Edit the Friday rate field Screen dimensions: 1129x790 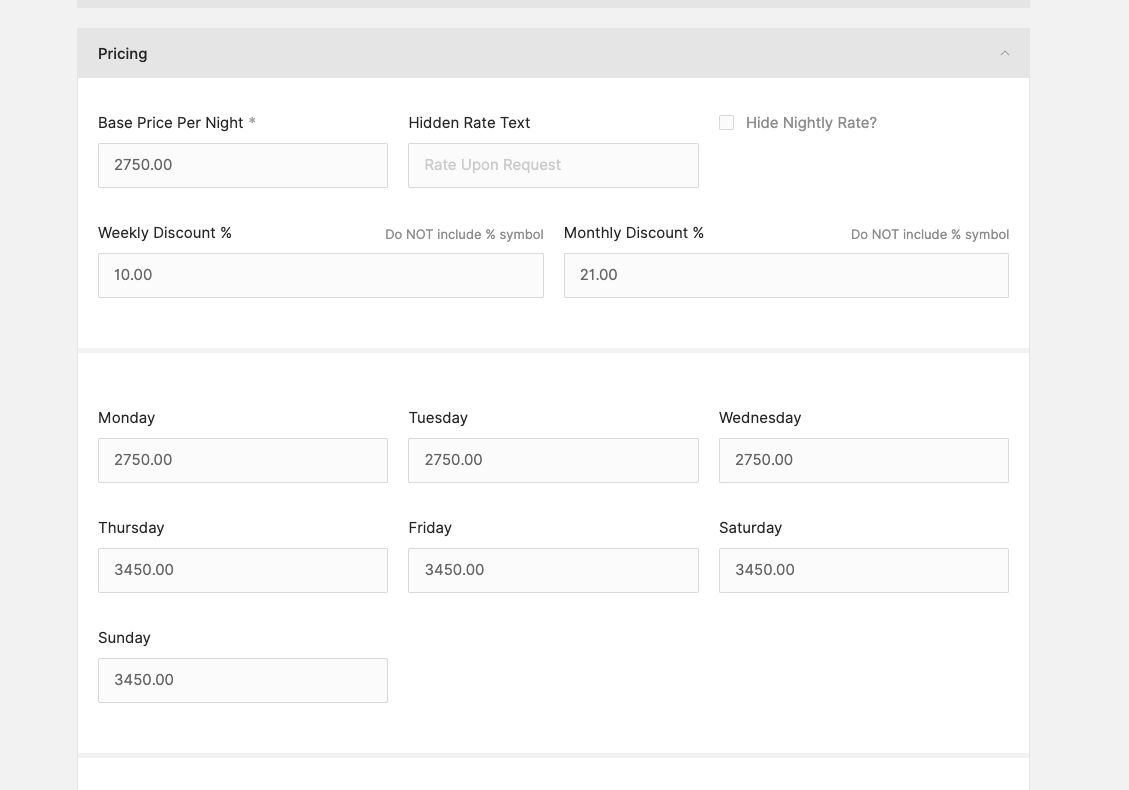[553, 570]
